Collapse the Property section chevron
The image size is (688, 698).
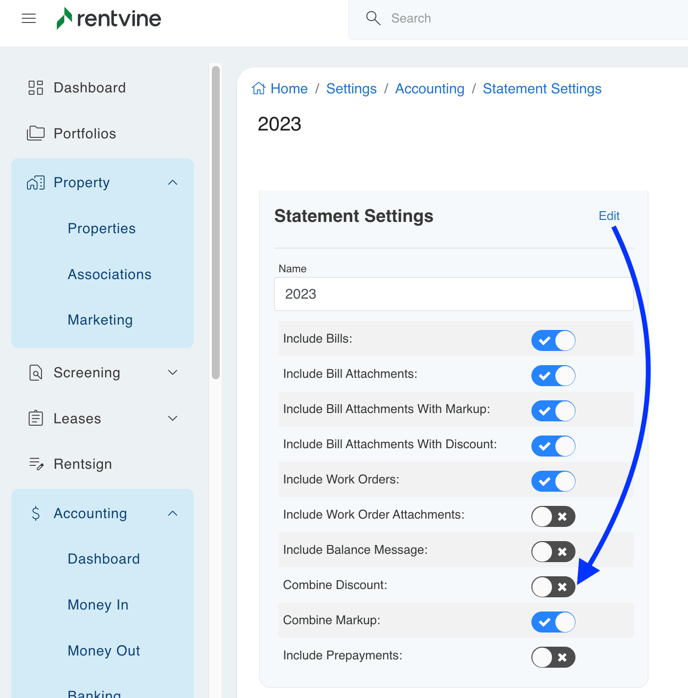pyautogui.click(x=172, y=183)
